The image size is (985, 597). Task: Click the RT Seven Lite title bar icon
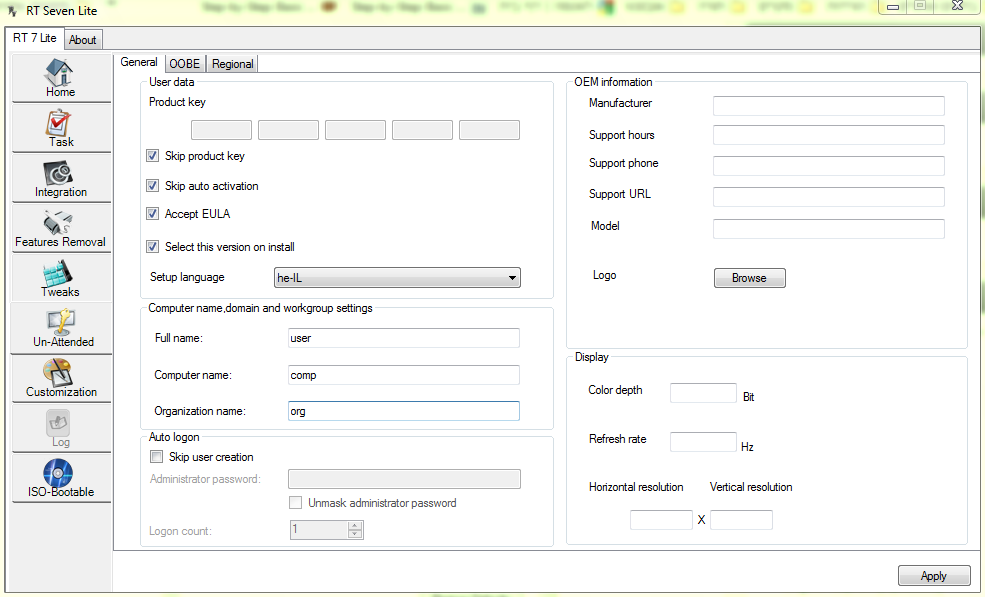coord(13,11)
